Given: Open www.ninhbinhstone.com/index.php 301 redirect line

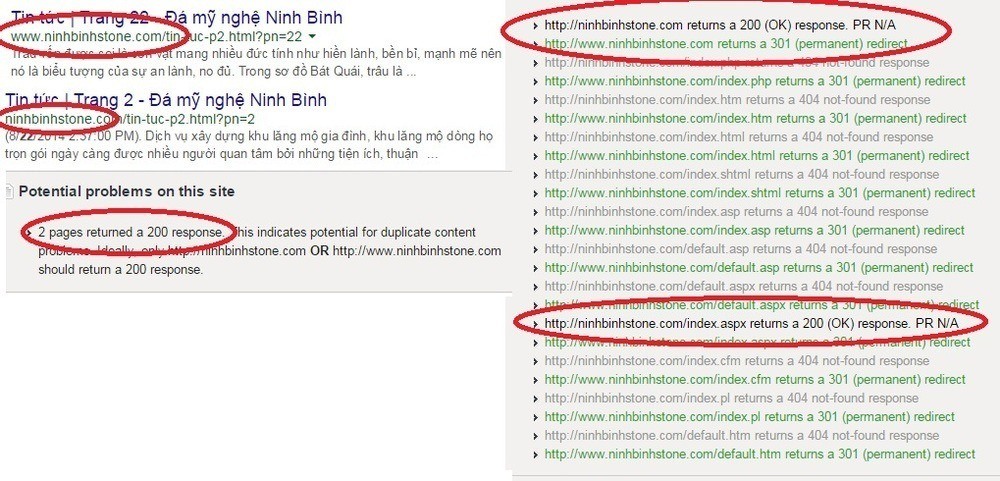Looking at the screenshot, I should click(x=754, y=82).
